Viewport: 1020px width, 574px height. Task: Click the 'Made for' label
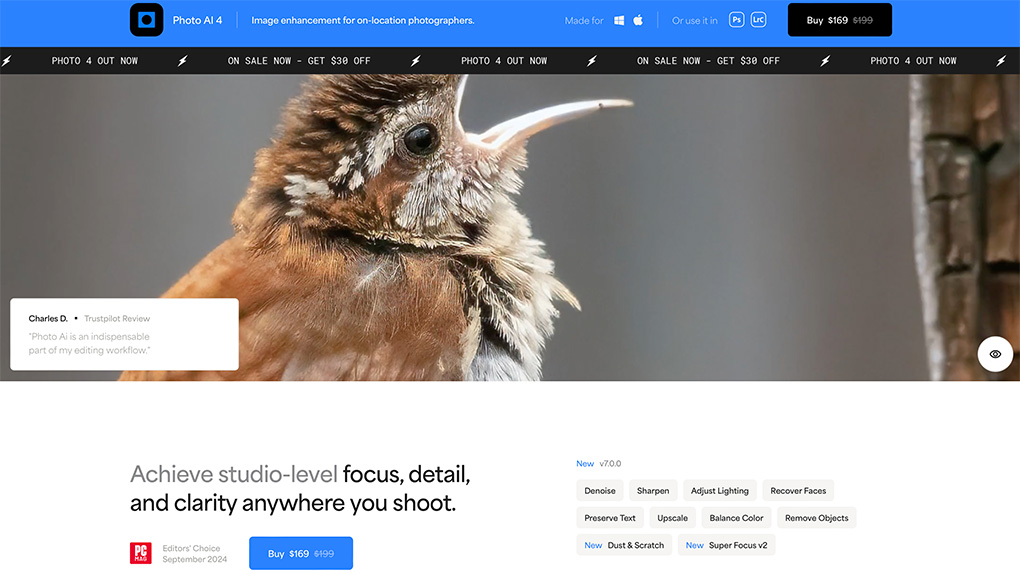point(584,20)
